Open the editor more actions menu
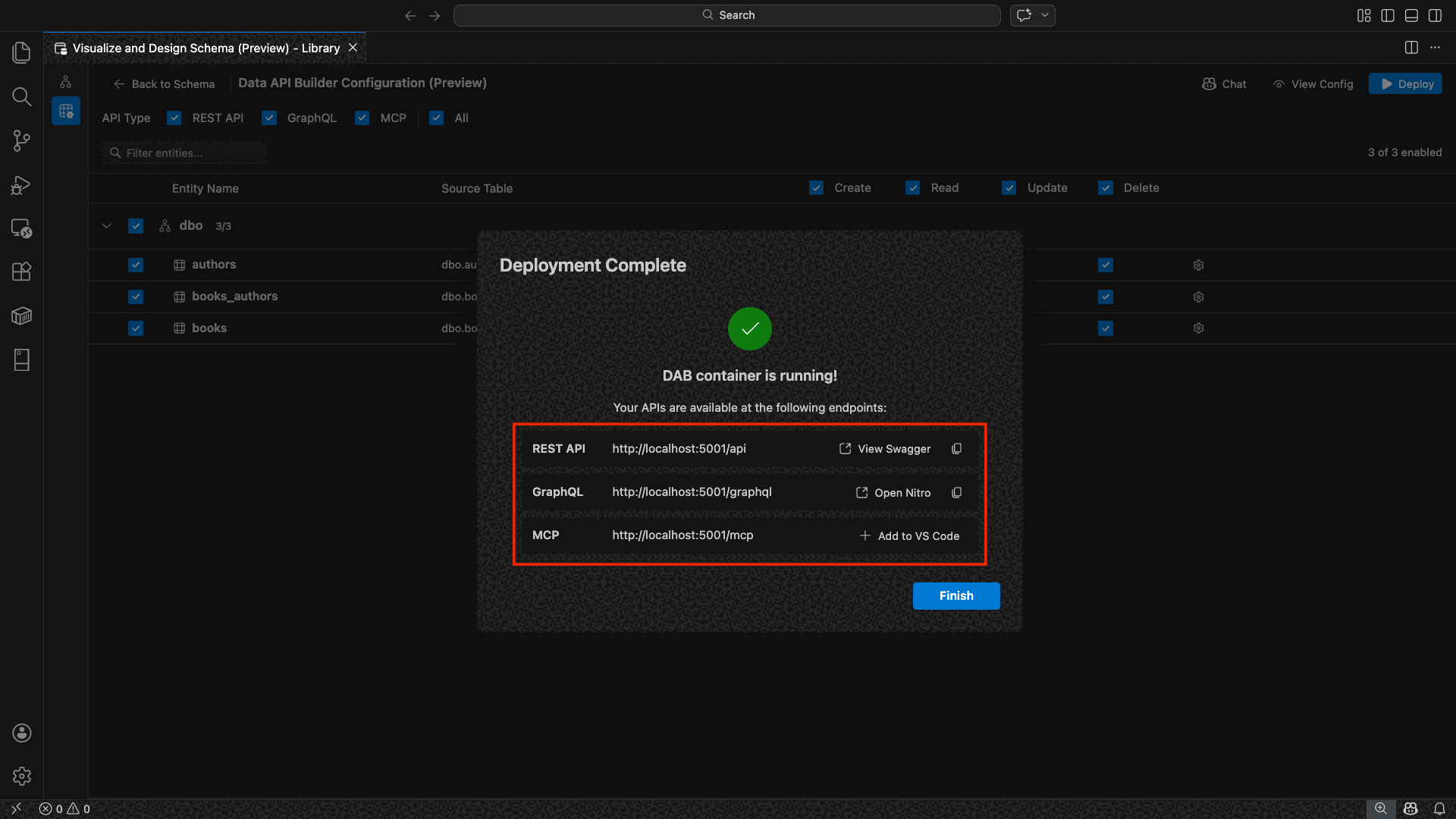 click(x=1435, y=48)
